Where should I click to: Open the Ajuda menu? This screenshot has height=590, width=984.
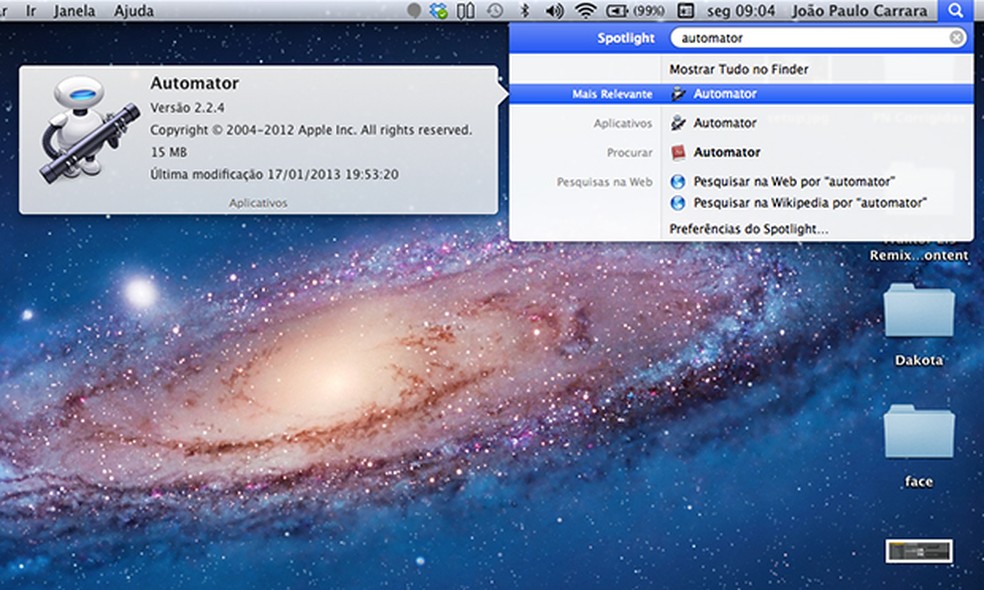pos(134,11)
